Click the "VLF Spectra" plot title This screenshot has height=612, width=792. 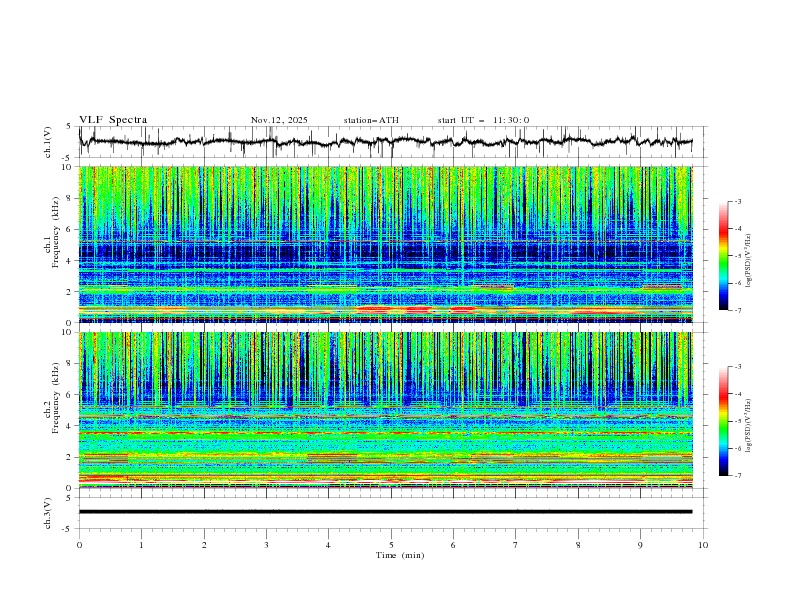pyautogui.click(x=113, y=120)
